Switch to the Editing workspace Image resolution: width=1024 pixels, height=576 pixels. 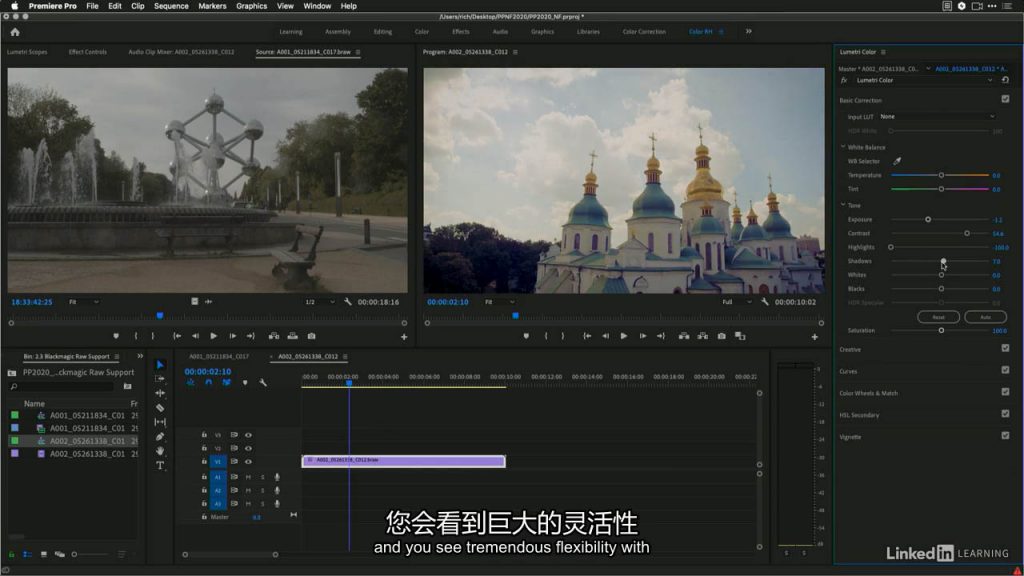[x=383, y=31]
